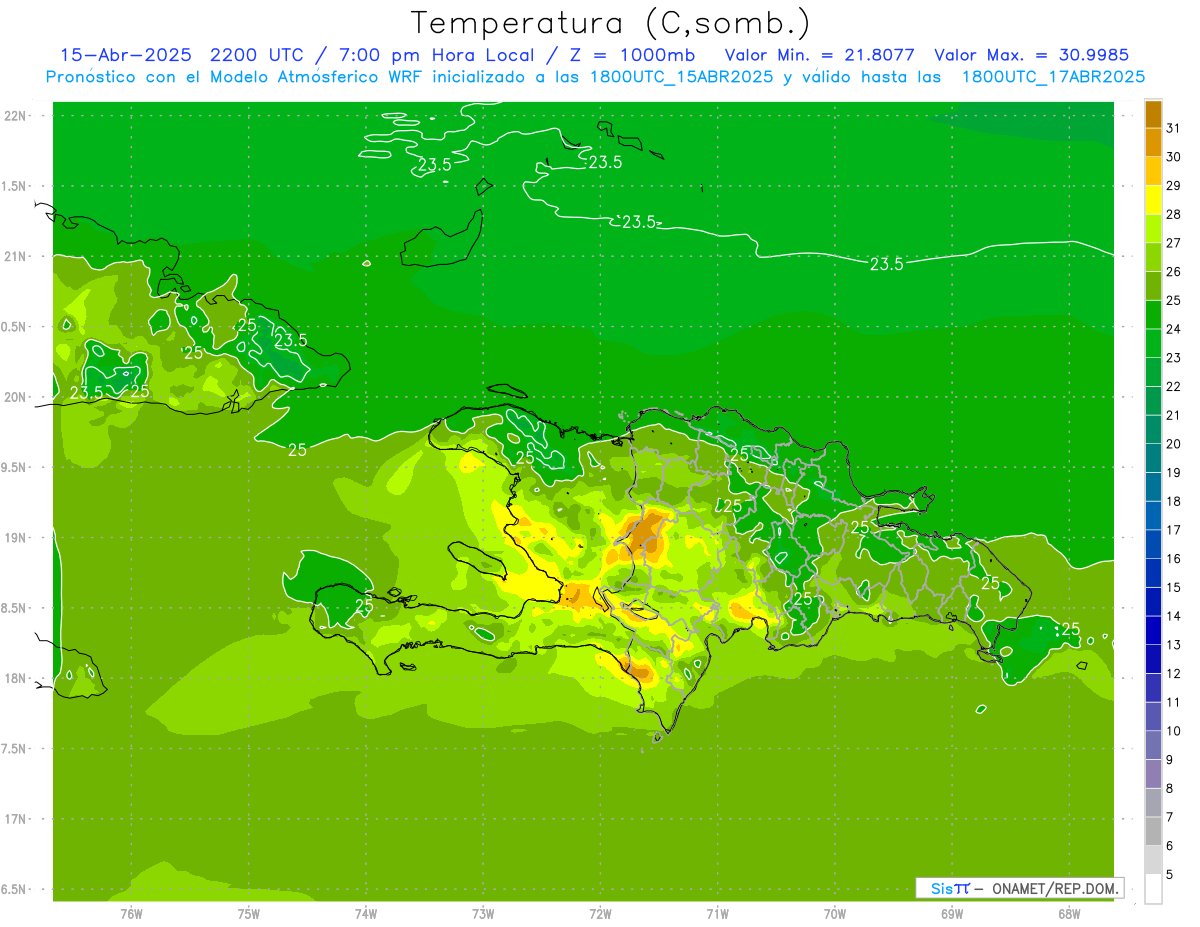The image size is (1200, 927).
Task: Pick the dark blue swatch between 13 and 14
Action: coord(1153,629)
